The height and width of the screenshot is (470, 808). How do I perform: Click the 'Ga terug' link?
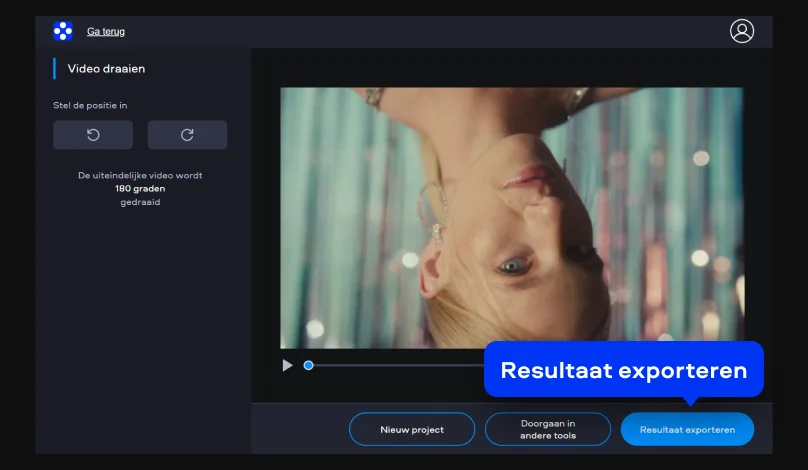click(106, 31)
